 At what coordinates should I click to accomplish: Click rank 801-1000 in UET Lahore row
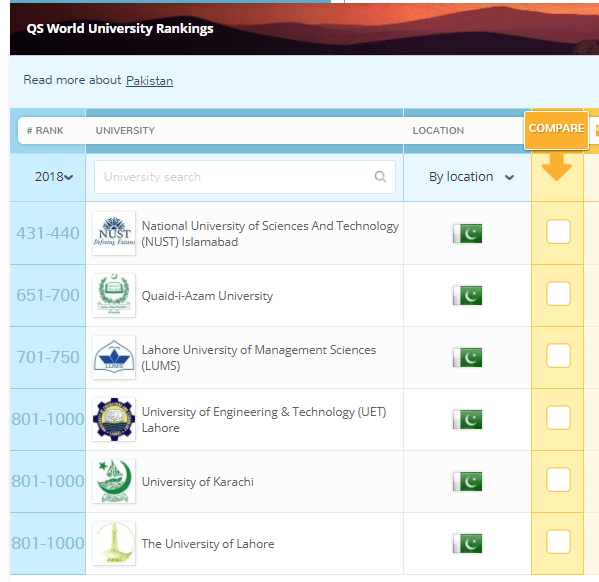click(x=48, y=419)
